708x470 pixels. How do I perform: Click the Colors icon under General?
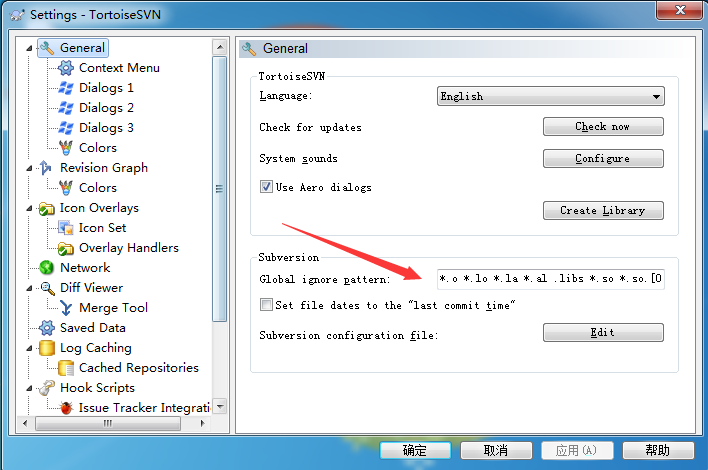point(66,148)
